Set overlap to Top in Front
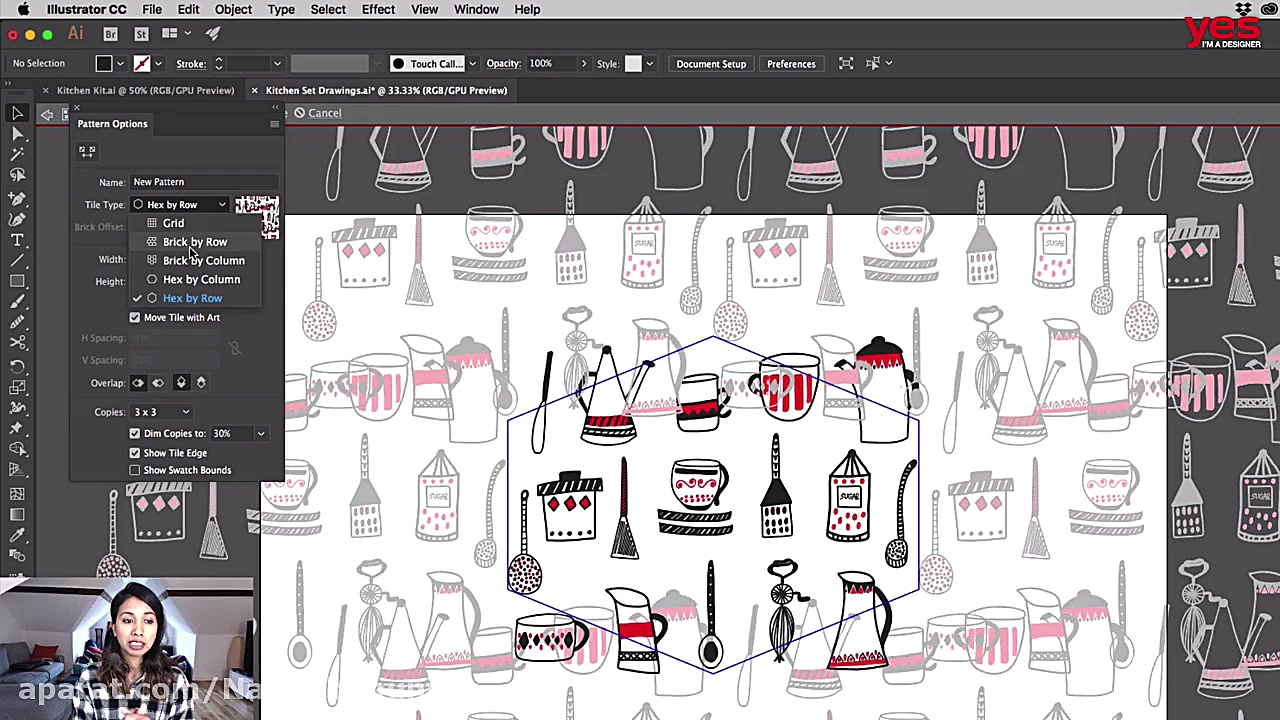Screen dimensions: 1280x720 (x=181, y=383)
